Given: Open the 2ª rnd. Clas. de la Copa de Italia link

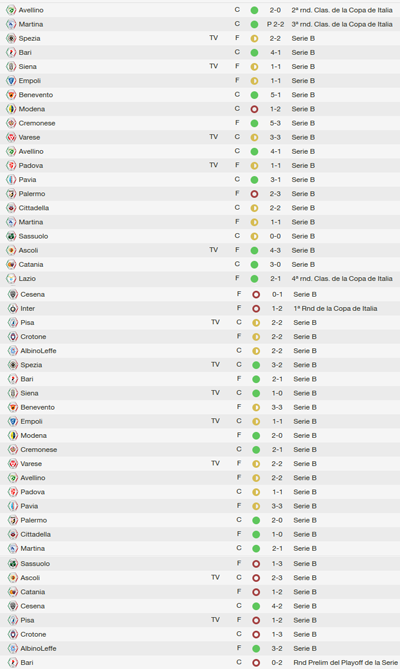Looking at the screenshot, I should pos(342,10).
